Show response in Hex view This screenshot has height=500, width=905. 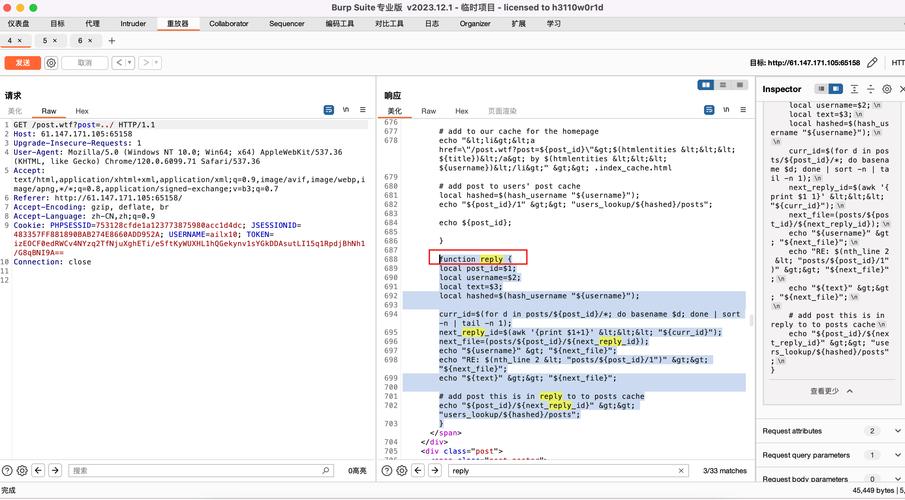click(462, 111)
